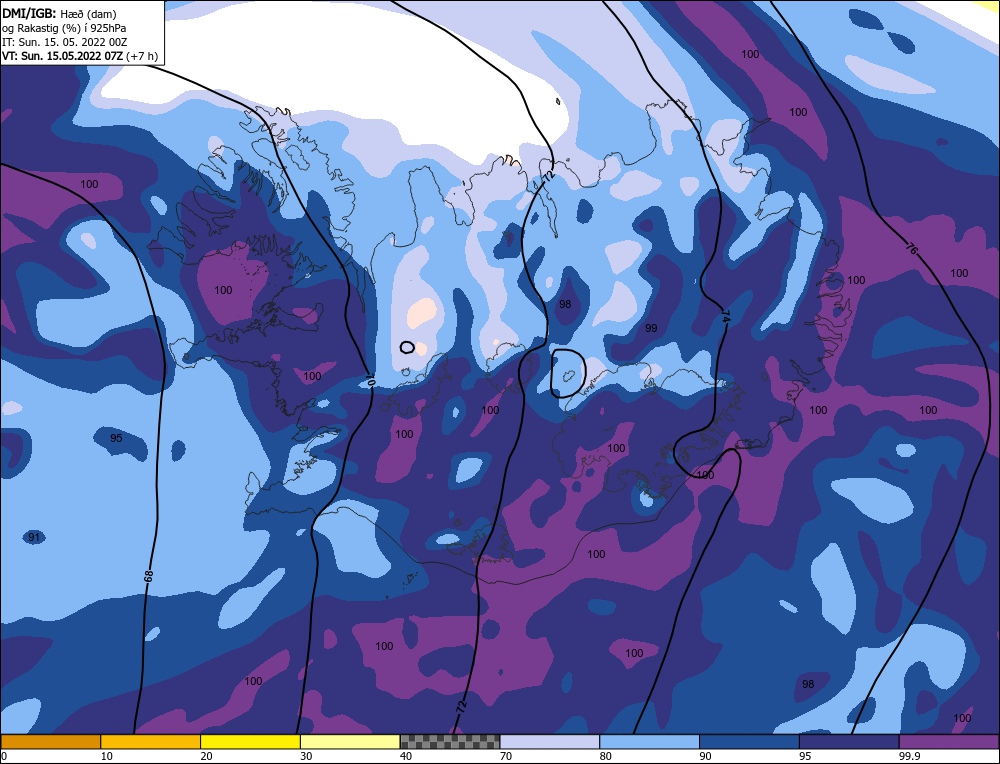
Task: Select the dark indigo 95–99.9 legend swatch
Action: 849,742
